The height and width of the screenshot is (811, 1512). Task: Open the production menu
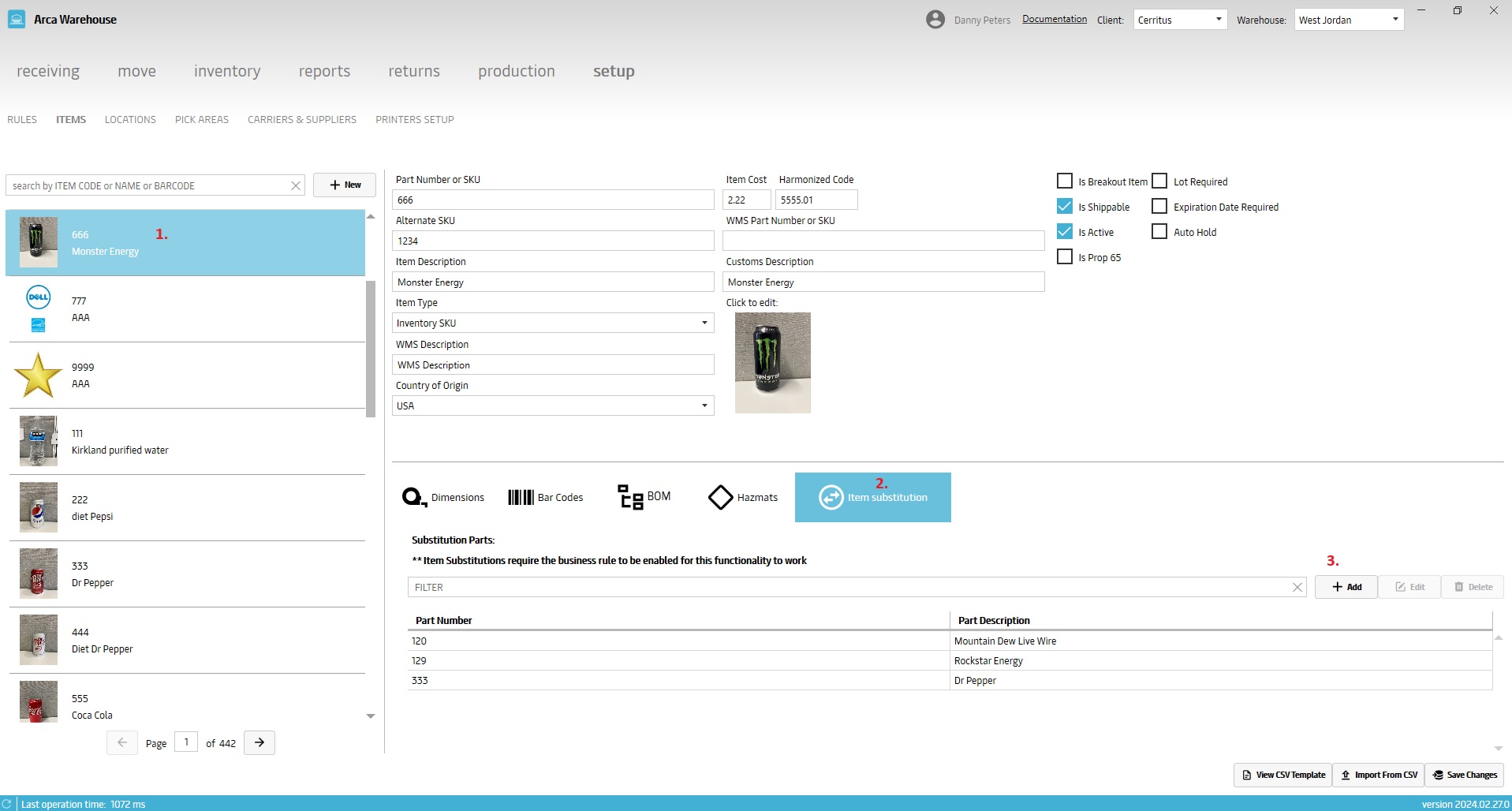pos(517,71)
